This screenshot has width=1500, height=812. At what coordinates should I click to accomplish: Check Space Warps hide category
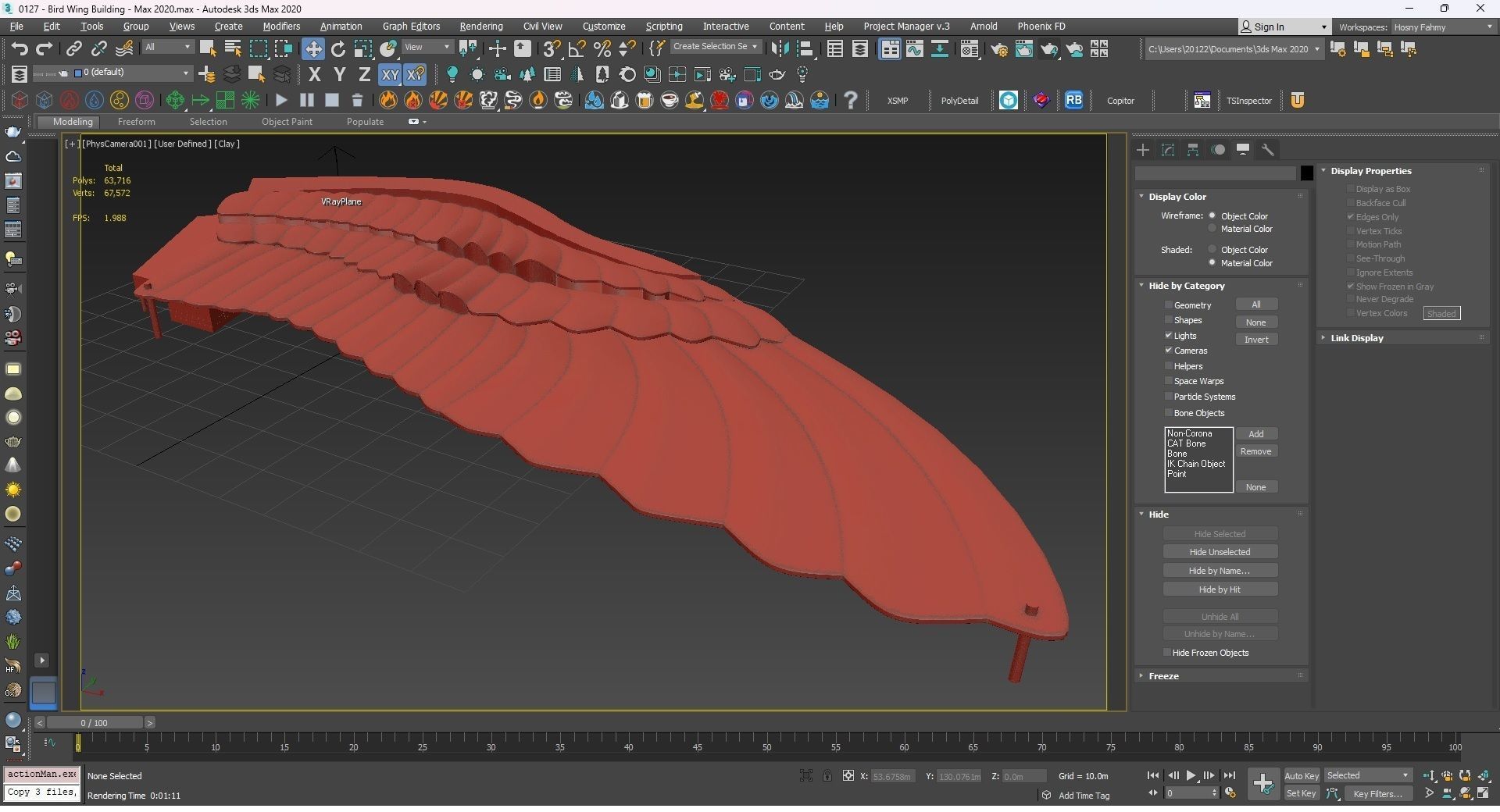point(1169,381)
